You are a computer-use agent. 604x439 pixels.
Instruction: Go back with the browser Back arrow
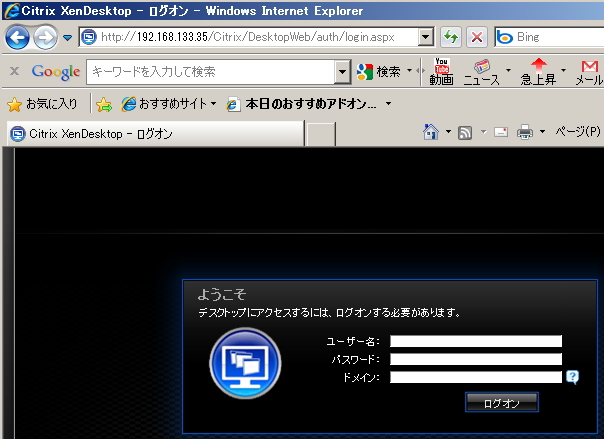(x=17, y=37)
